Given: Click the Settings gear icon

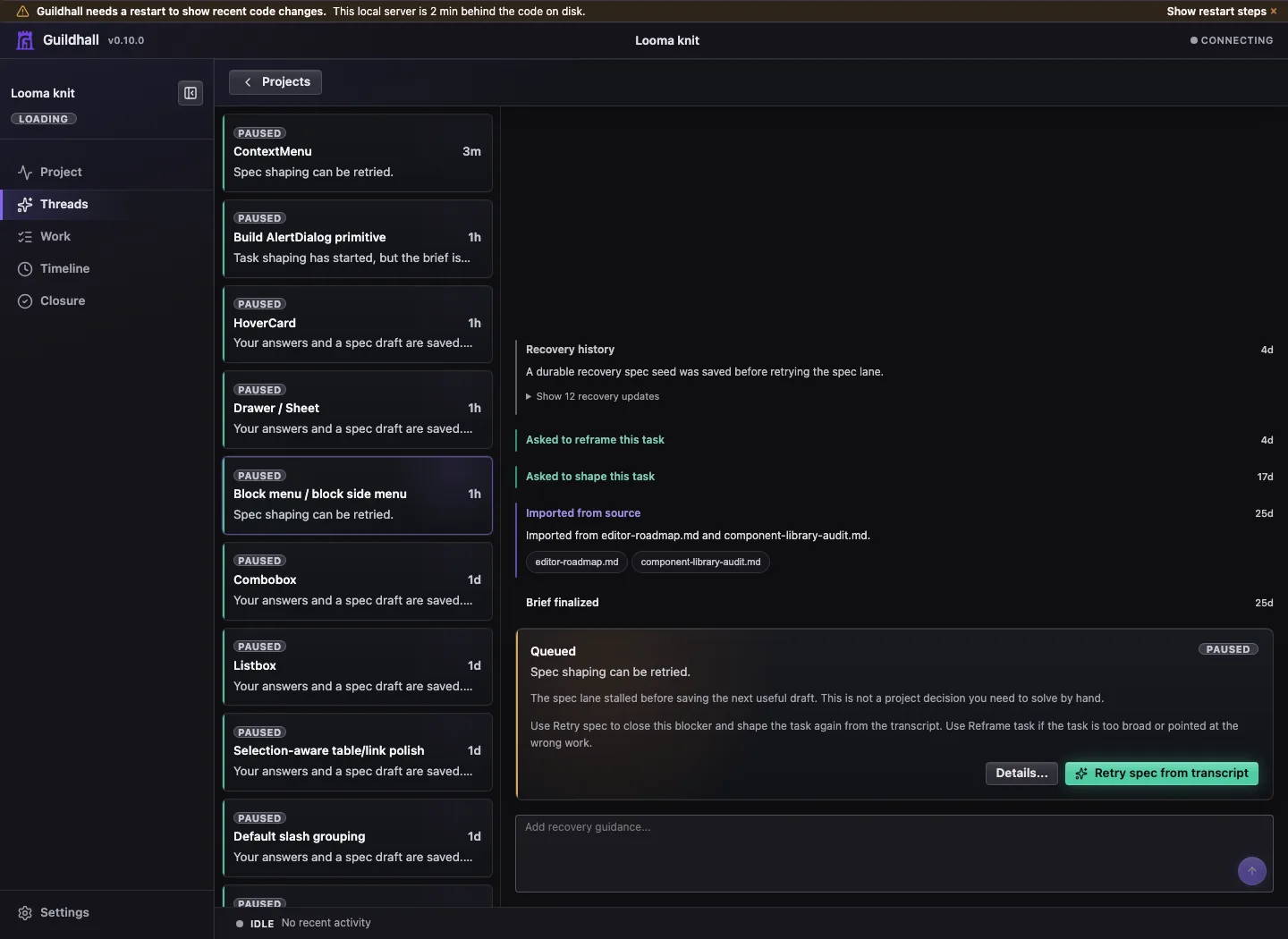Looking at the screenshot, I should (25, 913).
